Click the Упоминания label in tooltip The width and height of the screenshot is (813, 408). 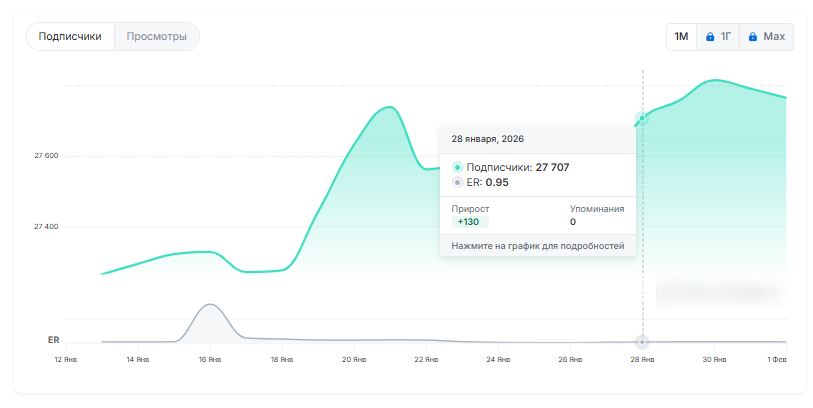click(x=597, y=209)
